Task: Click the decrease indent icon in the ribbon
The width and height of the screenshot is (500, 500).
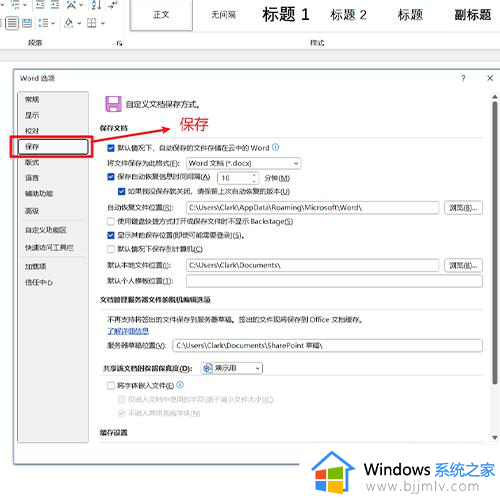Action: 40,5
